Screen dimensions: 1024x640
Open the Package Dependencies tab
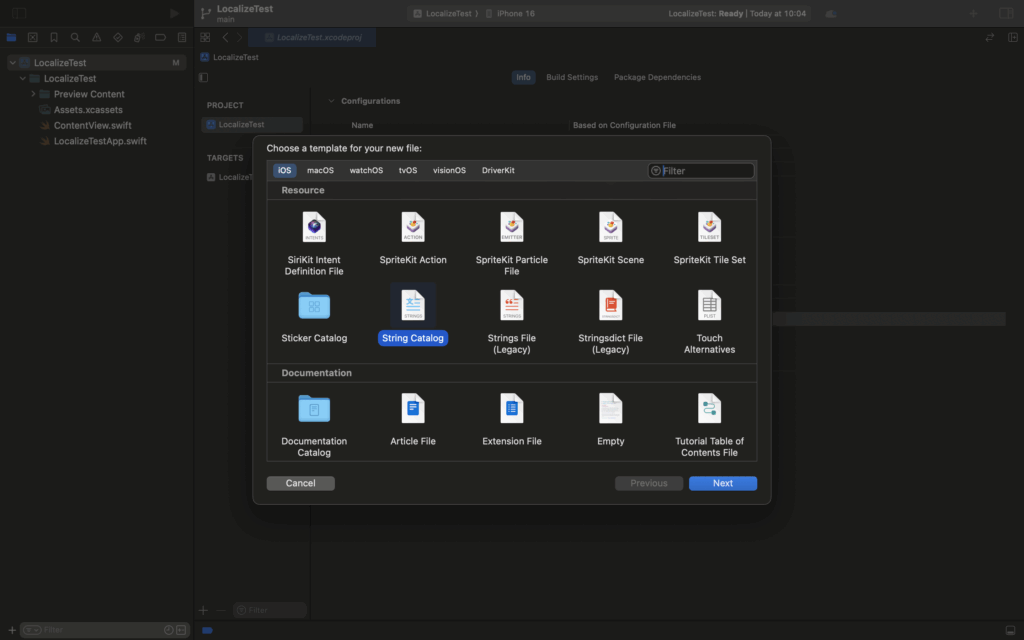click(x=657, y=77)
